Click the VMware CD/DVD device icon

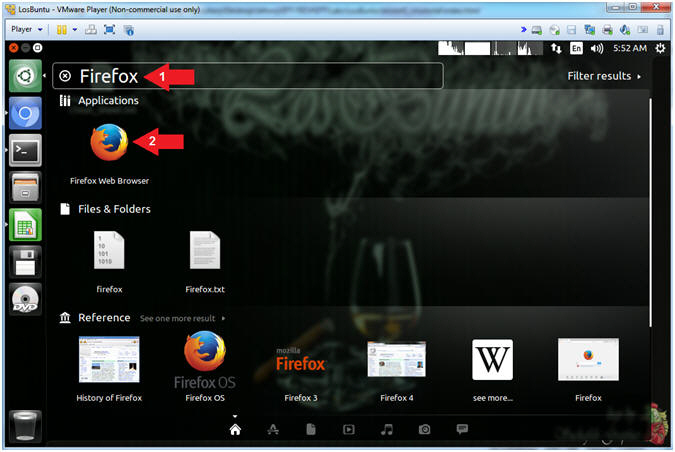click(x=554, y=30)
